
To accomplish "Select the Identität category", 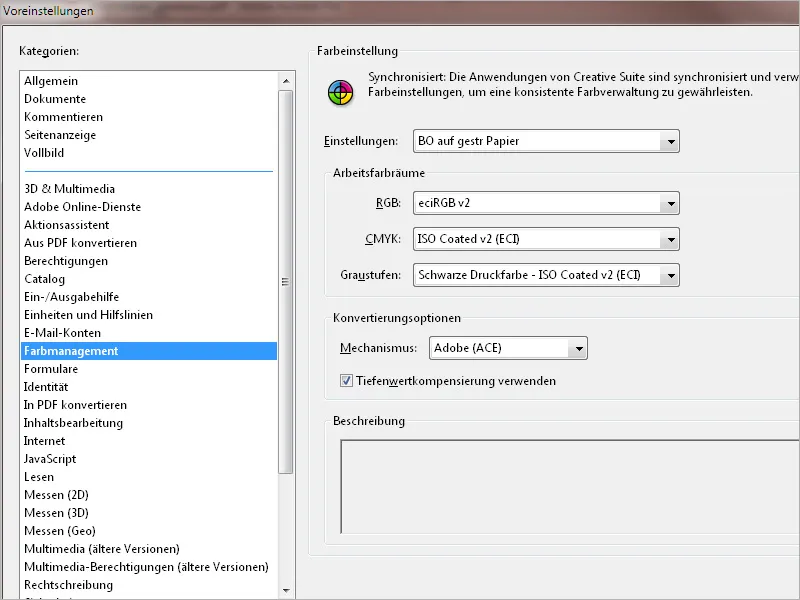I will [149, 387].
